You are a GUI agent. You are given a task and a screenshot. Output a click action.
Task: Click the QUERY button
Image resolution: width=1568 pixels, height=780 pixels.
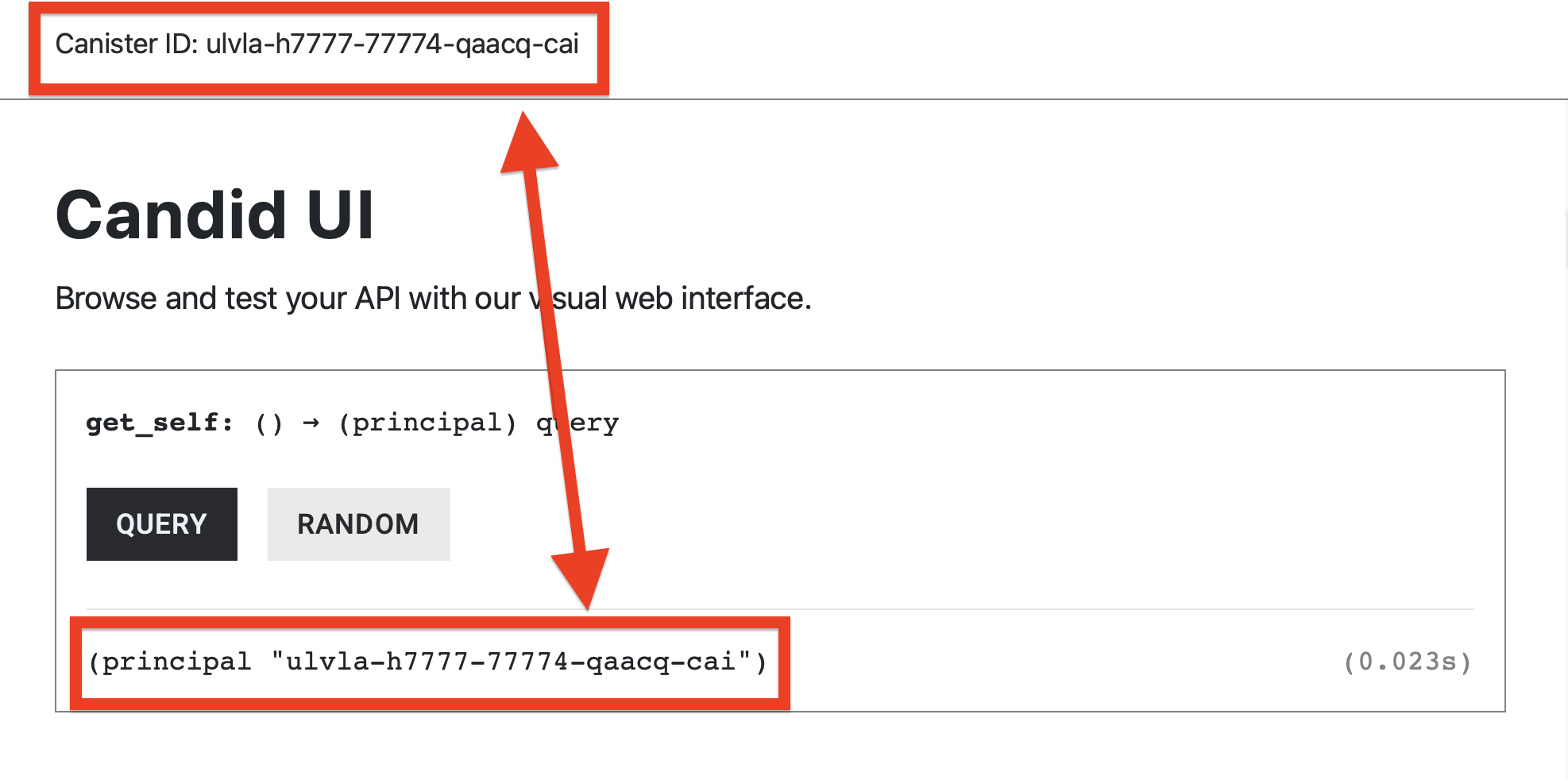point(160,523)
